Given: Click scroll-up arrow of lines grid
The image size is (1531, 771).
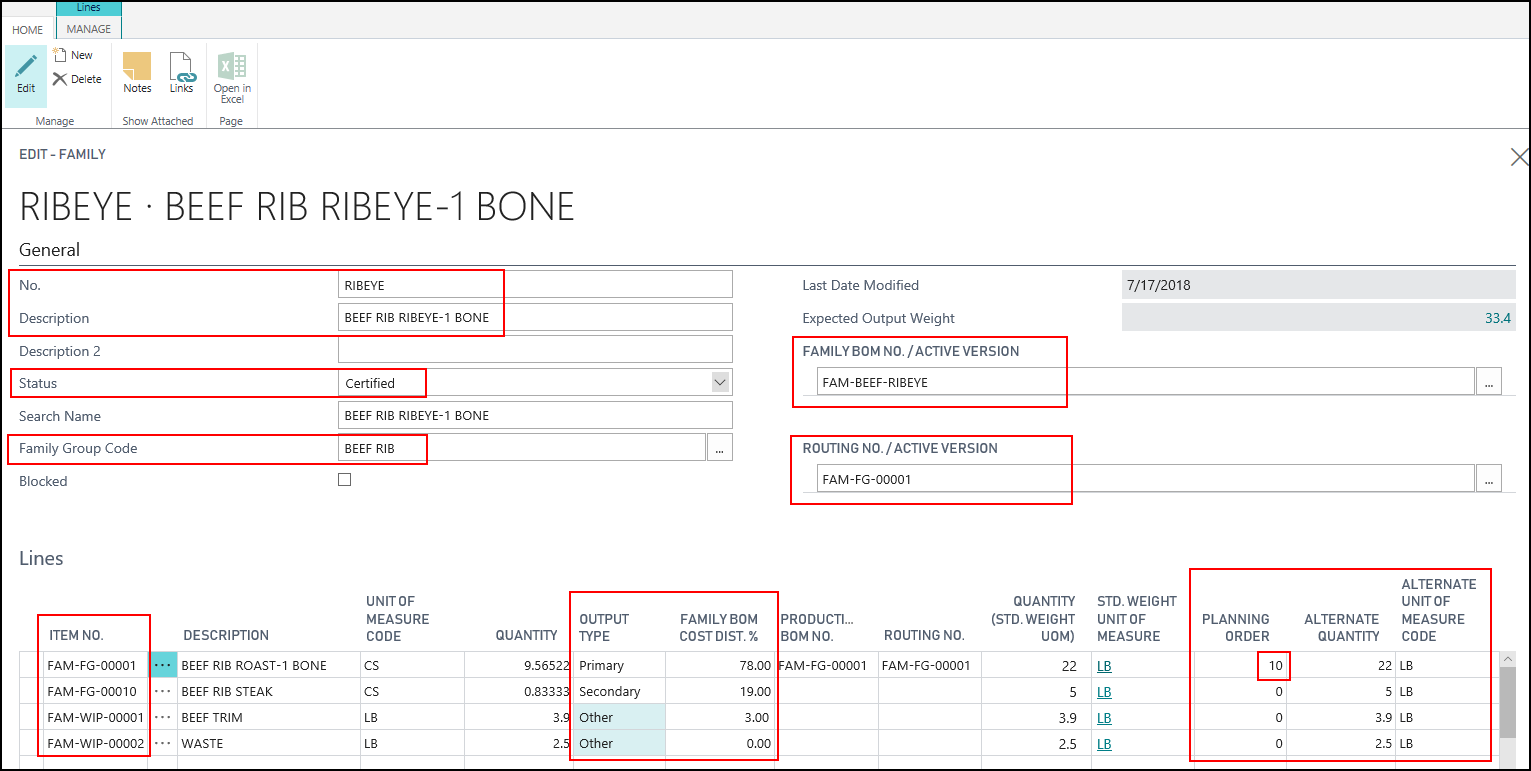Looking at the screenshot, I should [x=1508, y=659].
